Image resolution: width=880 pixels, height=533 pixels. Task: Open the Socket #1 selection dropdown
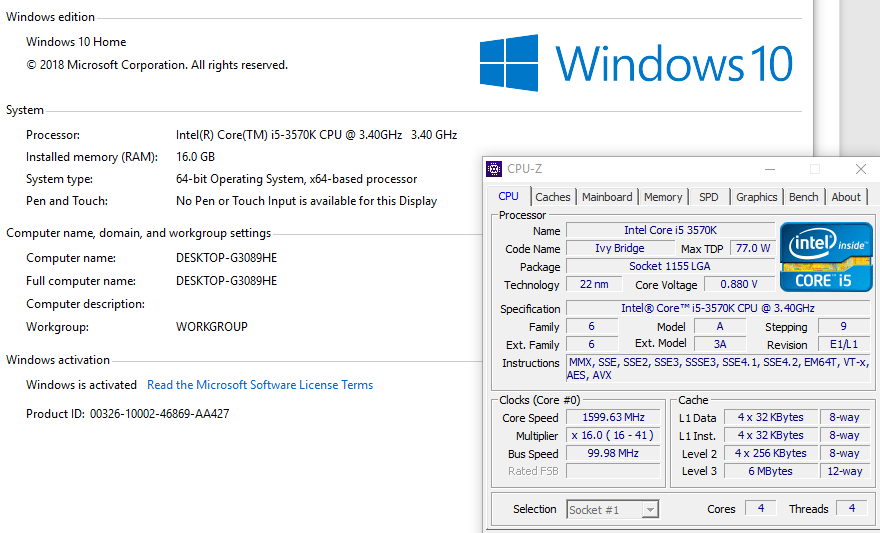tap(612, 509)
